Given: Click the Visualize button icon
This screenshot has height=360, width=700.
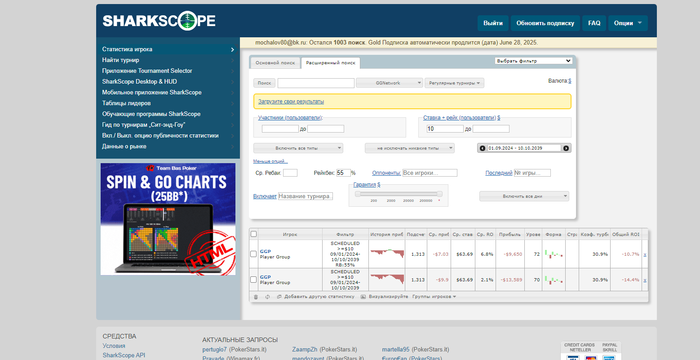Looking at the screenshot, I should pyautogui.click(x=363, y=297).
